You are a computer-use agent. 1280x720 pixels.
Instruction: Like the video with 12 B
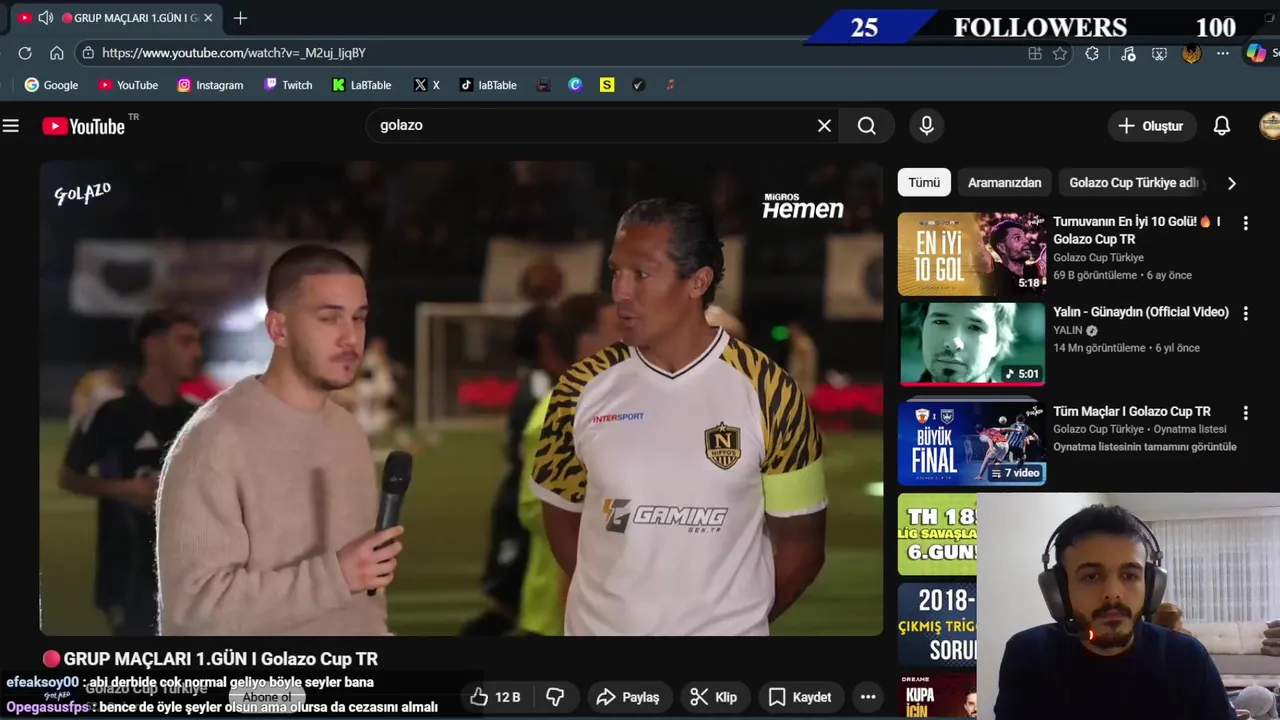(x=496, y=697)
